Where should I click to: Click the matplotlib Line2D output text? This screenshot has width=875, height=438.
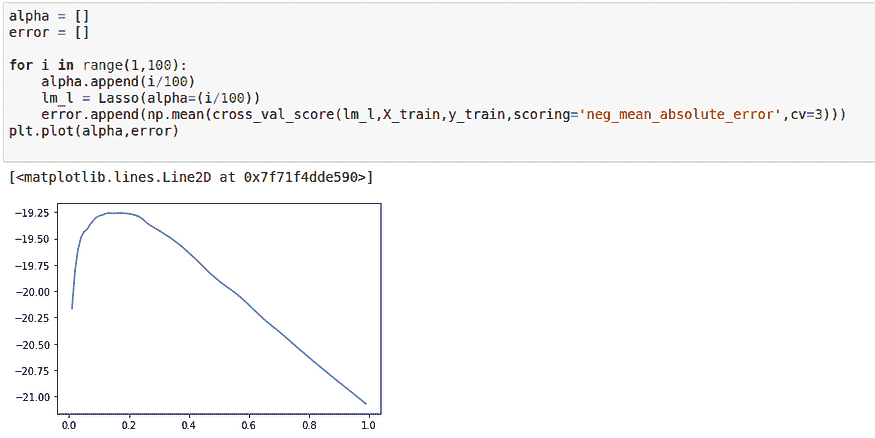(191, 177)
